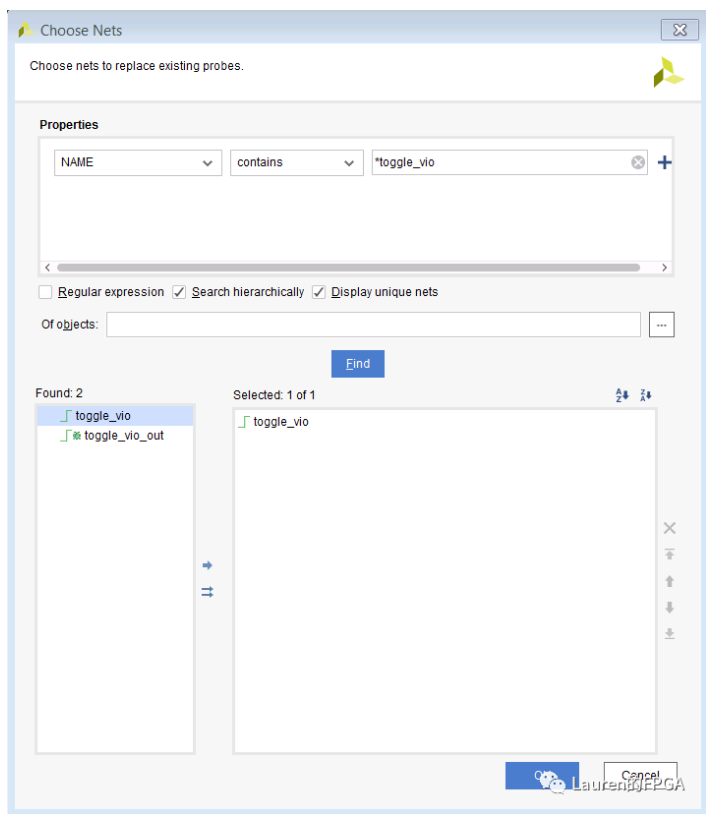This screenshot has height=822, width=715.
Task: Open the Of objects browse dialog
Action: 661,324
